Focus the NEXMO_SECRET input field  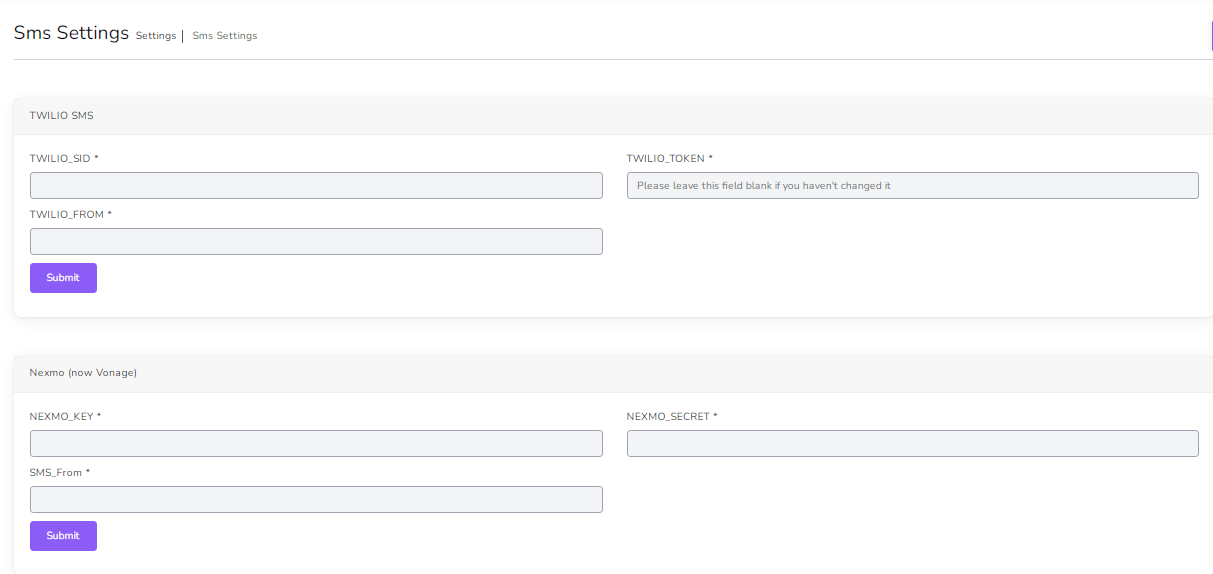tap(912, 443)
